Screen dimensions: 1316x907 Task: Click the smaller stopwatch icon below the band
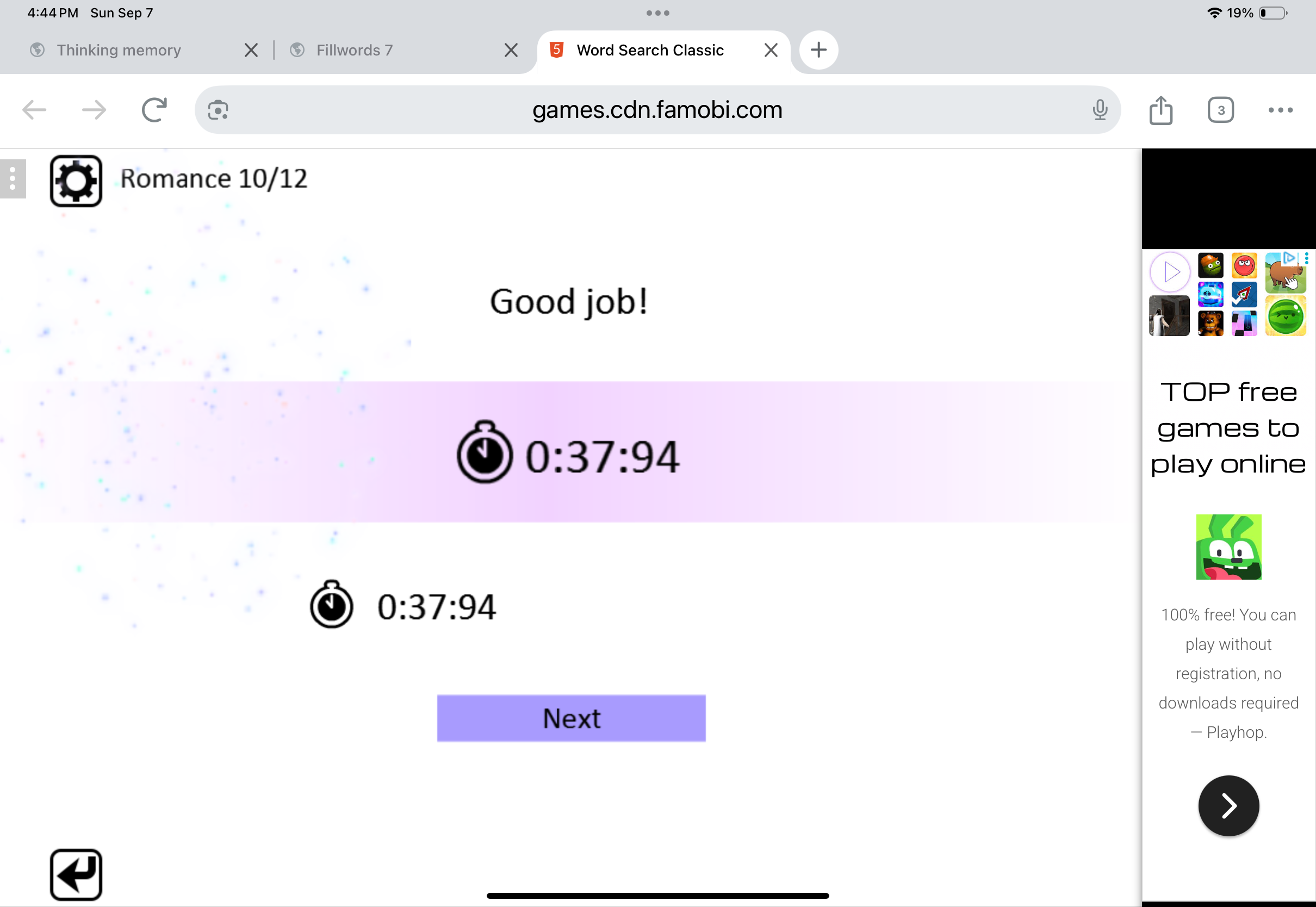(331, 604)
